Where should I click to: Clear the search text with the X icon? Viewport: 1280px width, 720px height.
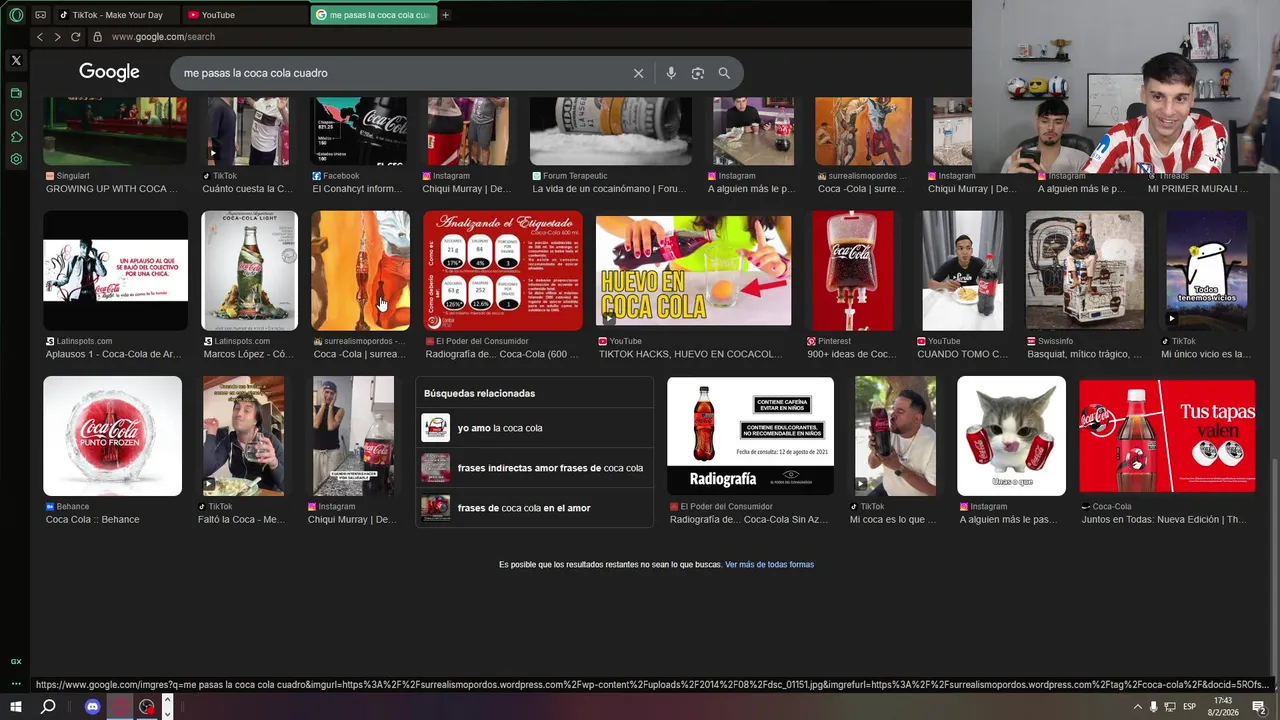[638, 73]
